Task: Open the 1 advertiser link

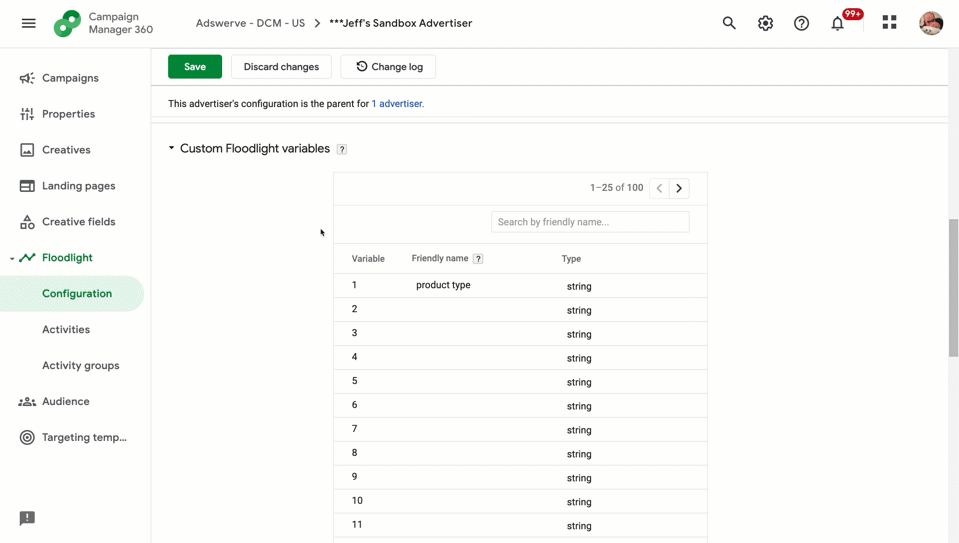Action: [x=398, y=104]
